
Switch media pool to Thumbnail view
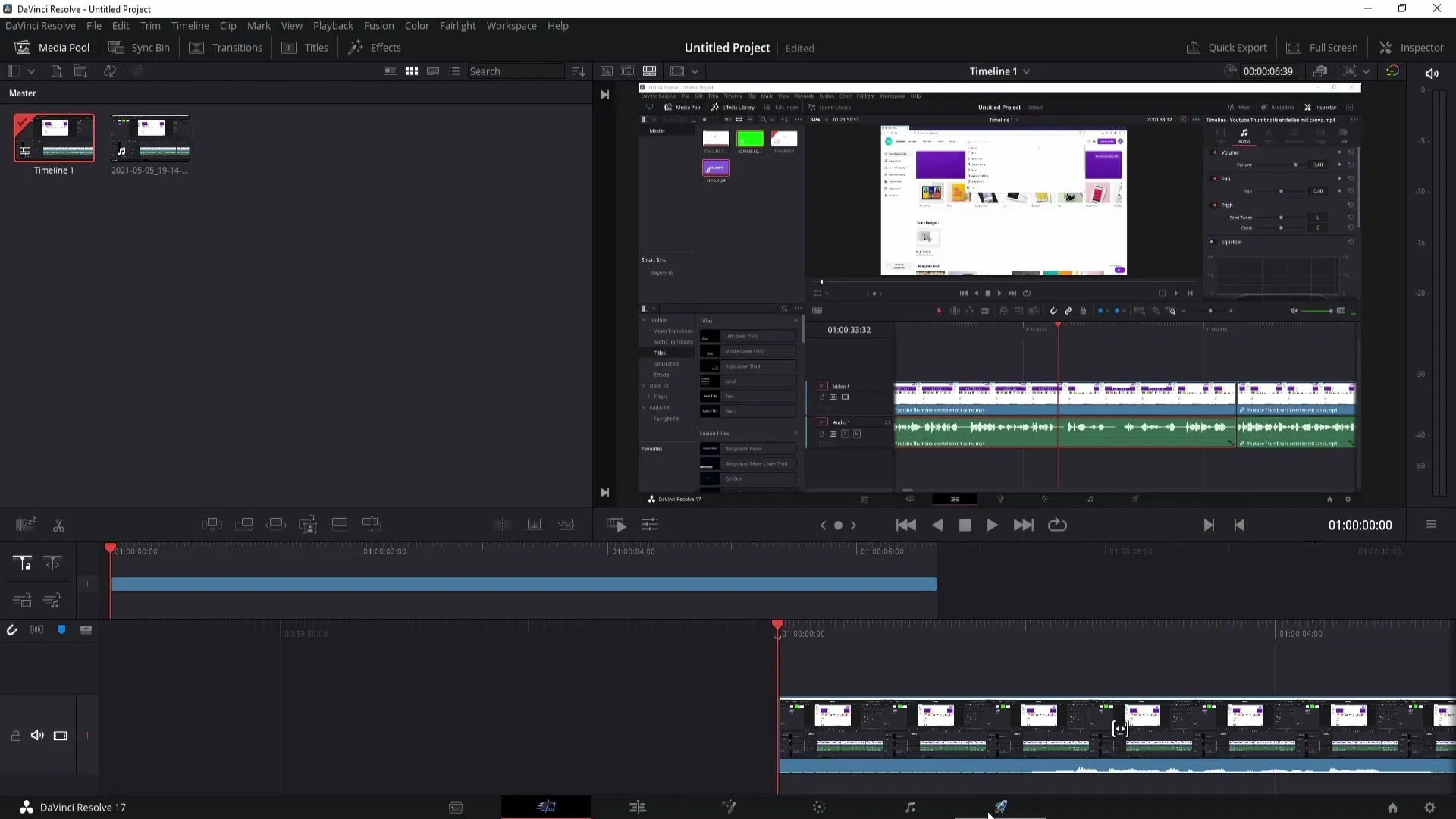(412, 71)
